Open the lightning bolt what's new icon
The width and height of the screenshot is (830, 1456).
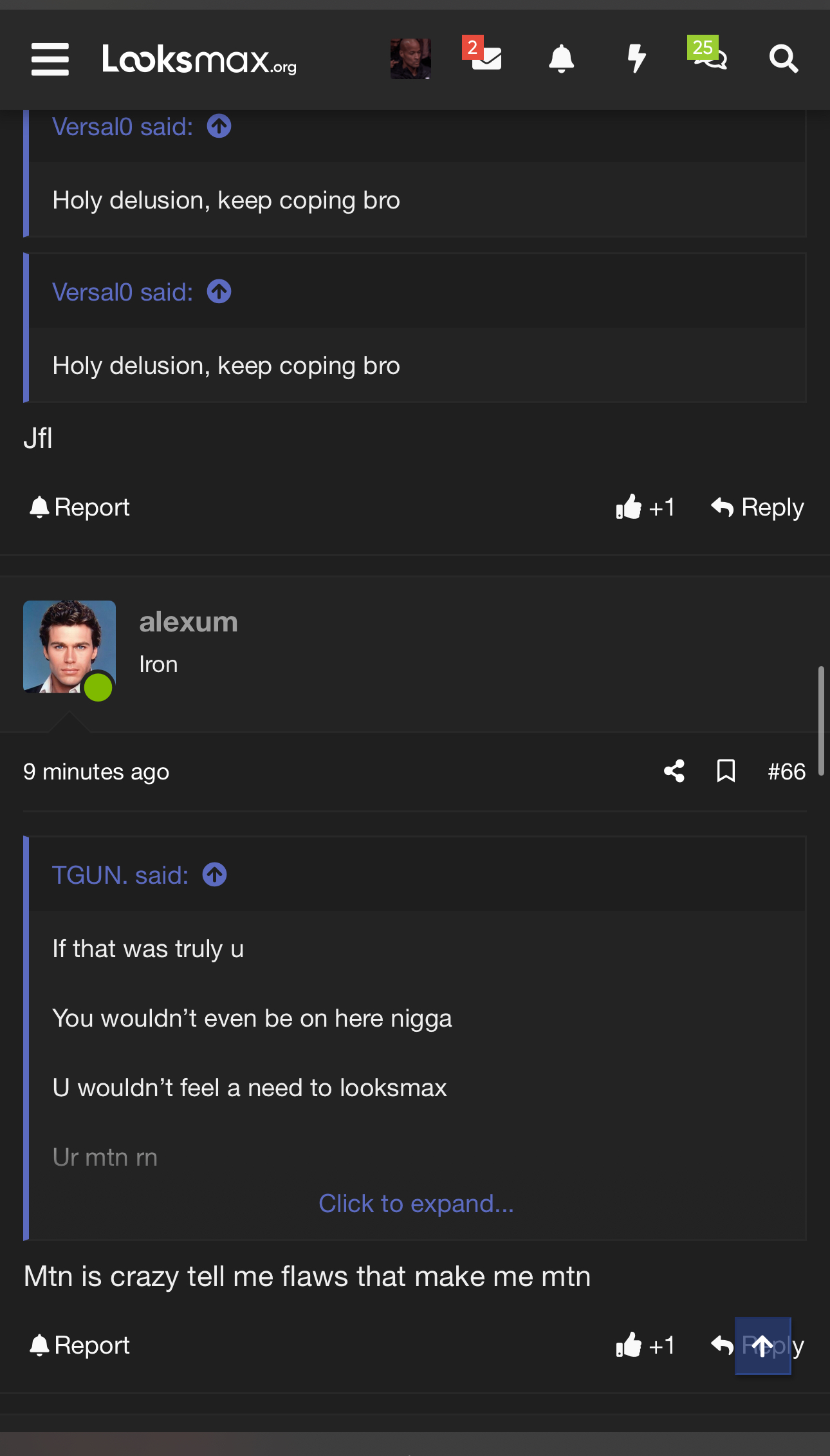pos(636,59)
